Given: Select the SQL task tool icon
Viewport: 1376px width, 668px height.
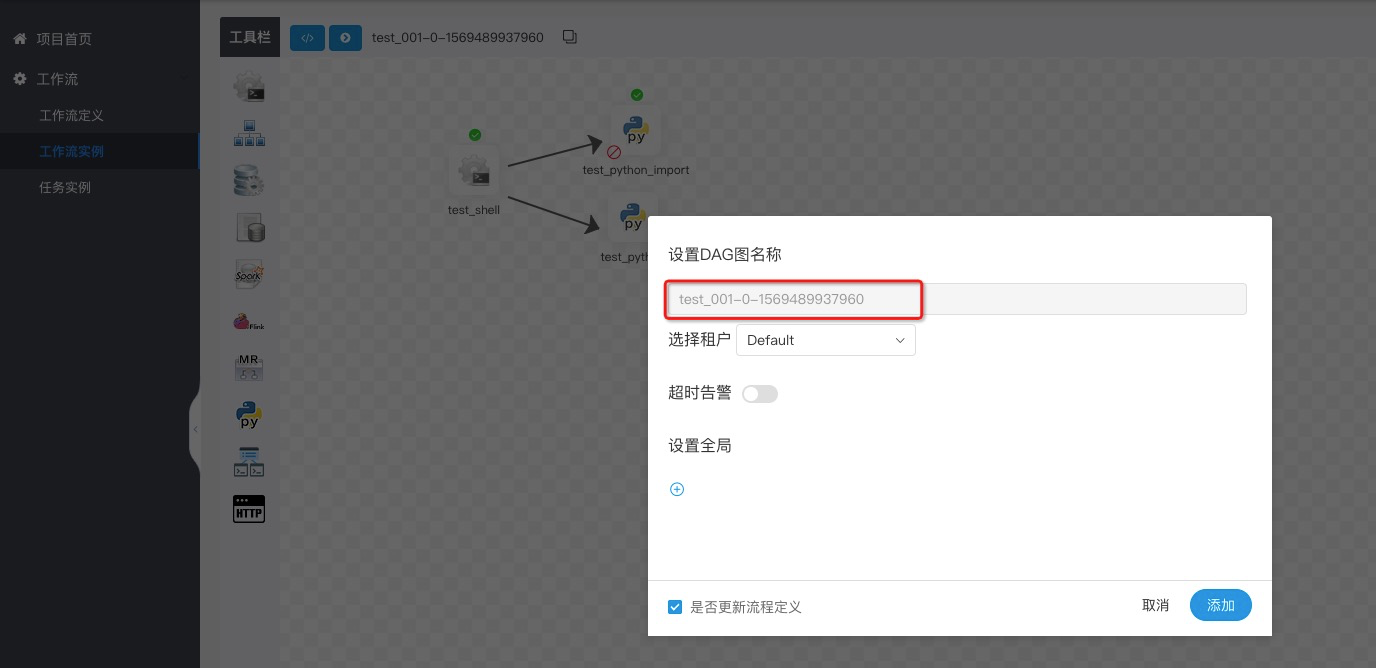Looking at the screenshot, I should tap(249, 227).
